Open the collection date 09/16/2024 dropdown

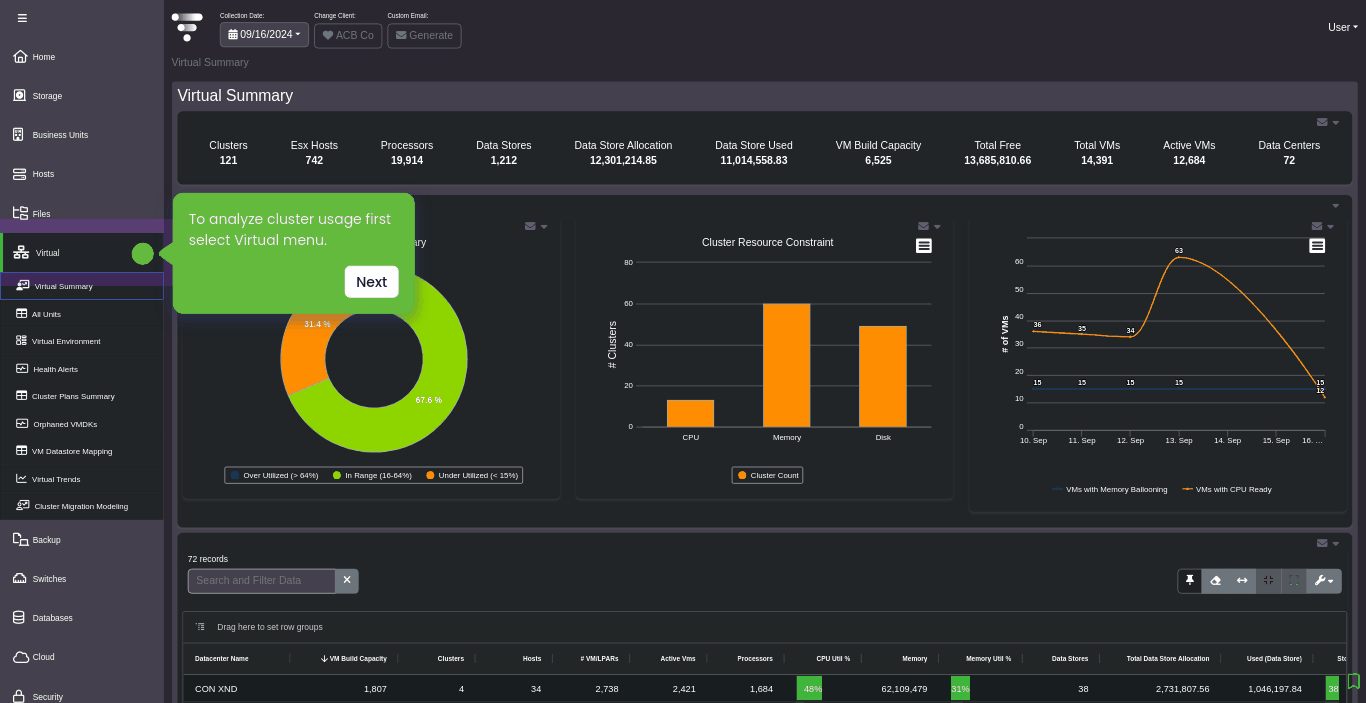pos(264,34)
